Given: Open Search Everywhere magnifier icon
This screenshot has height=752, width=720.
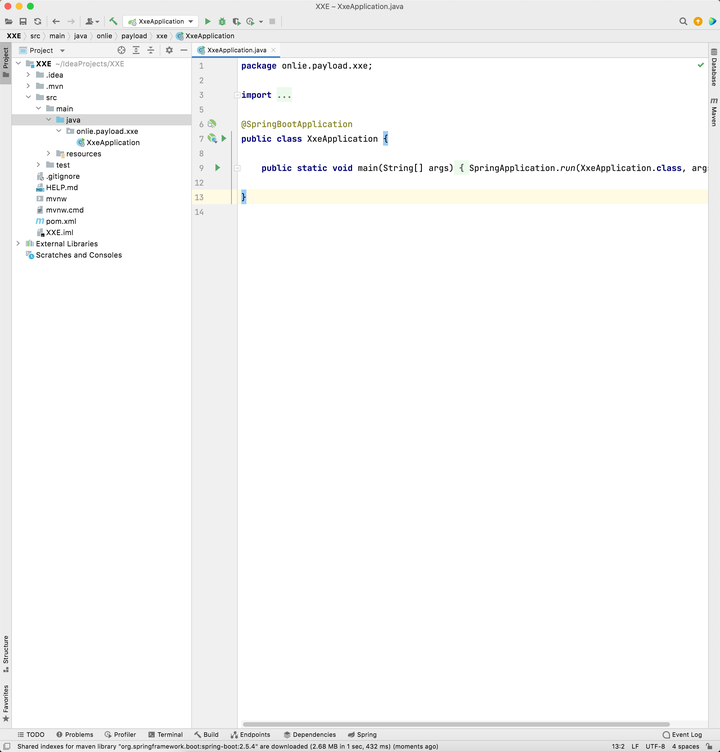Looking at the screenshot, I should [683, 21].
